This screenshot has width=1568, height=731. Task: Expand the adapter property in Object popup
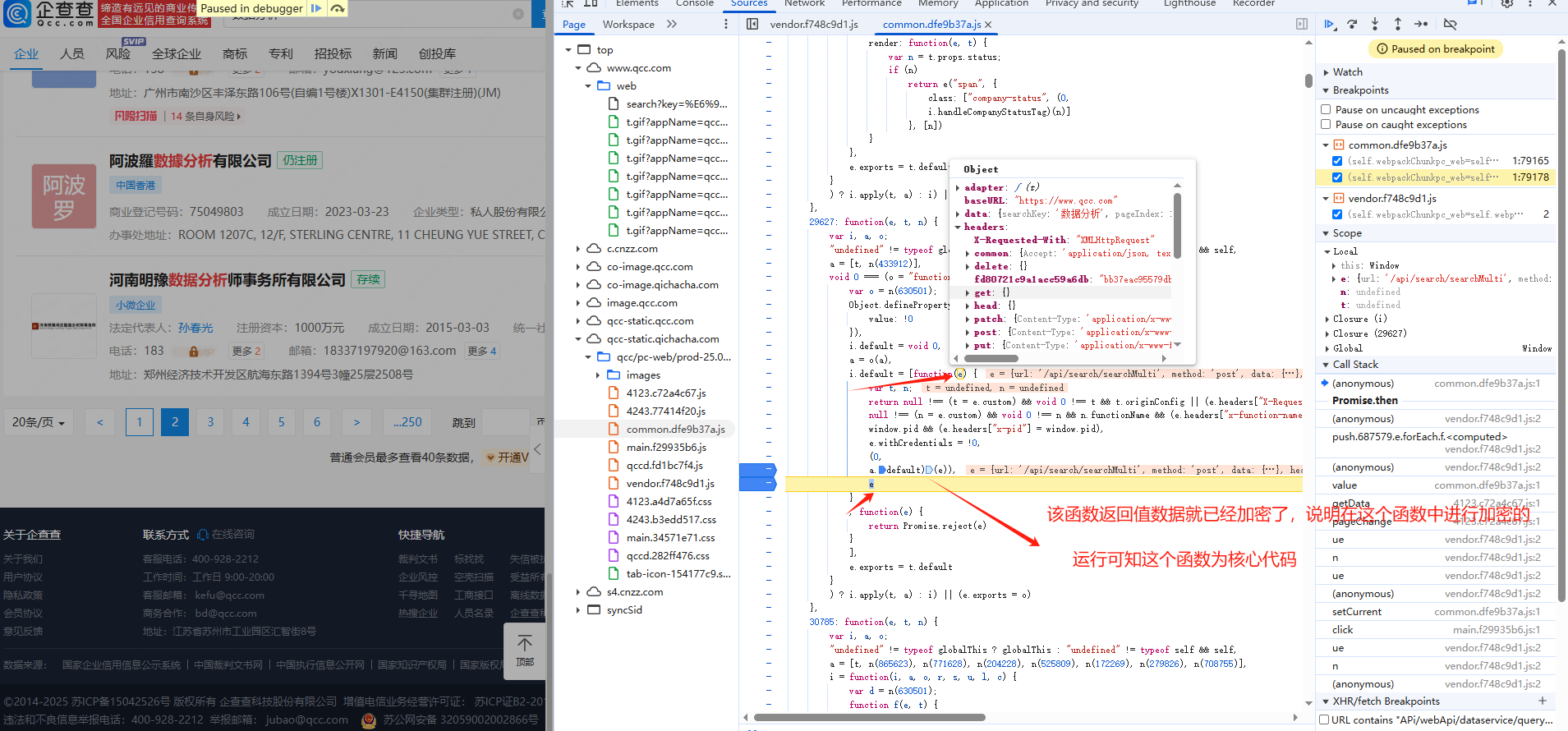[x=958, y=187]
